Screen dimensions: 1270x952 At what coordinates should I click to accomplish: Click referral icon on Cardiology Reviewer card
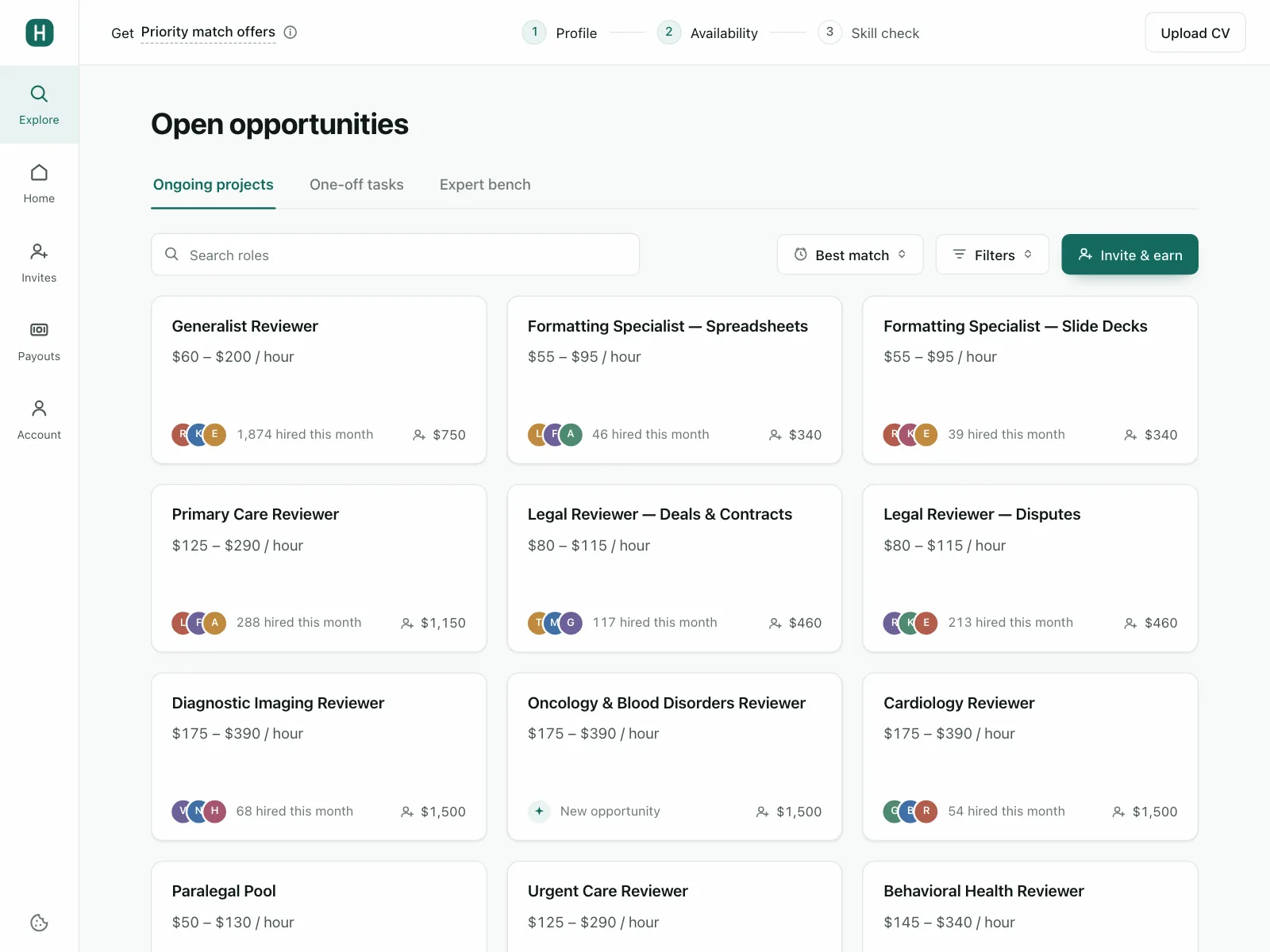pyautogui.click(x=1119, y=812)
